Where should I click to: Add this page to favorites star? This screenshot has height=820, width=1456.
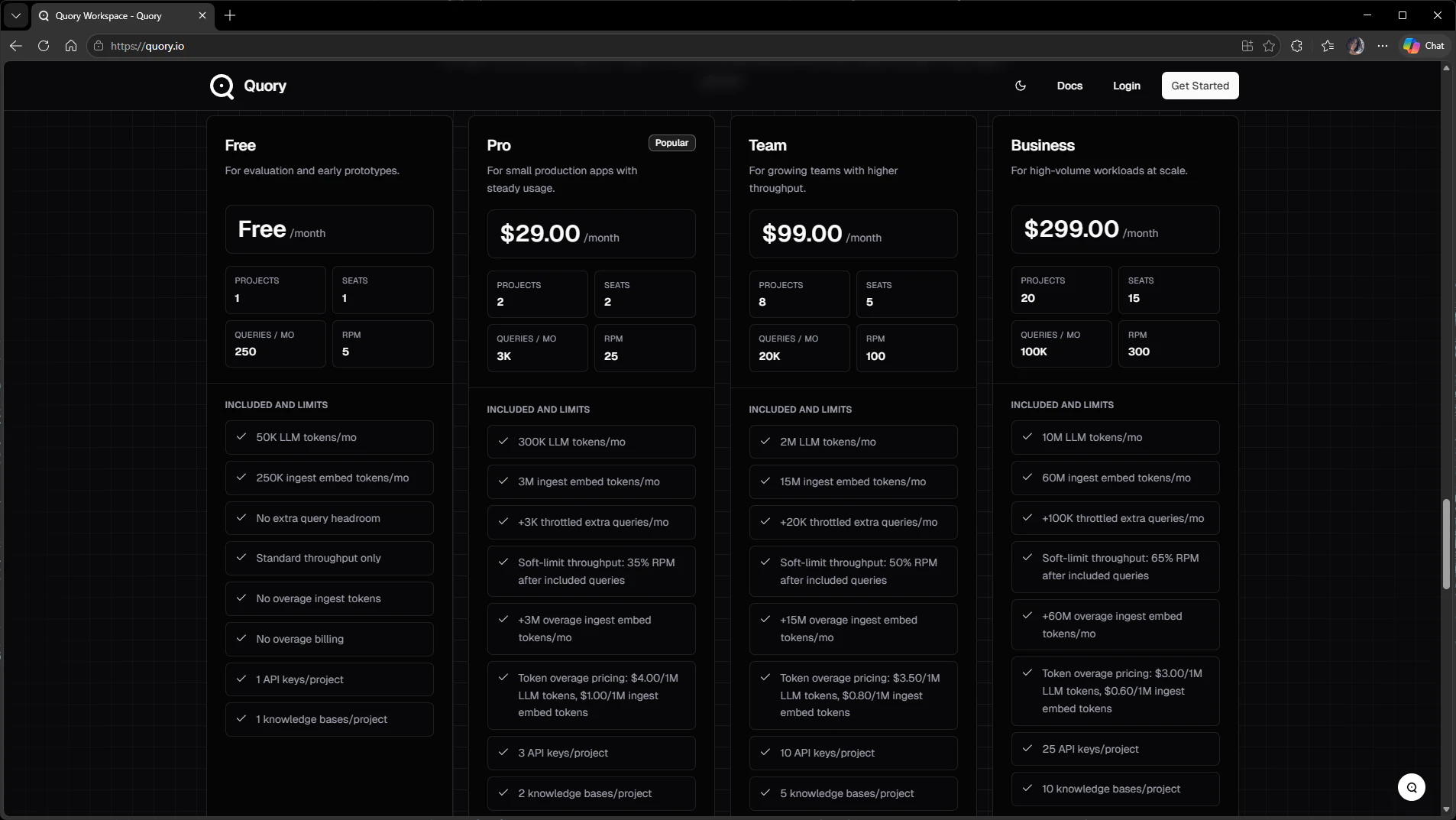click(x=1269, y=46)
